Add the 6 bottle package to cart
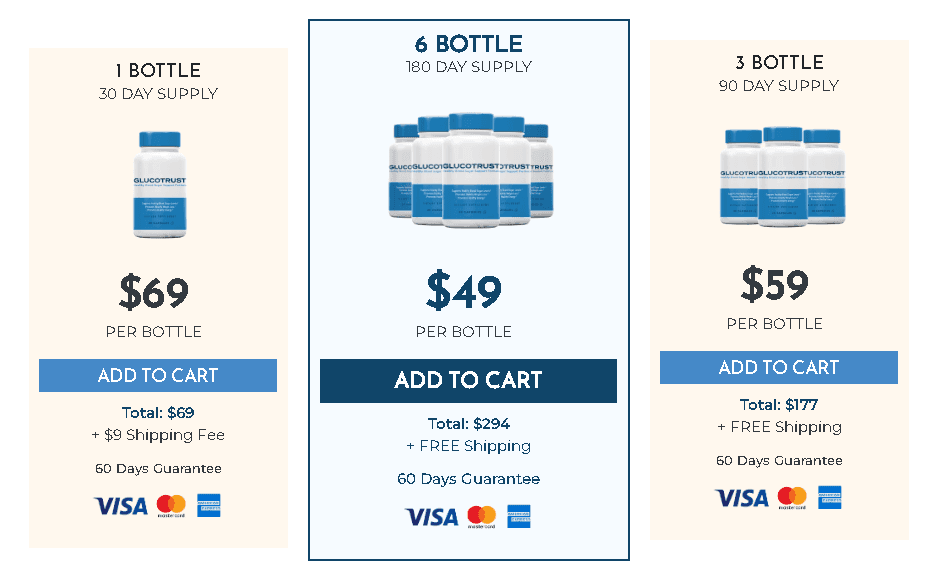 point(468,381)
